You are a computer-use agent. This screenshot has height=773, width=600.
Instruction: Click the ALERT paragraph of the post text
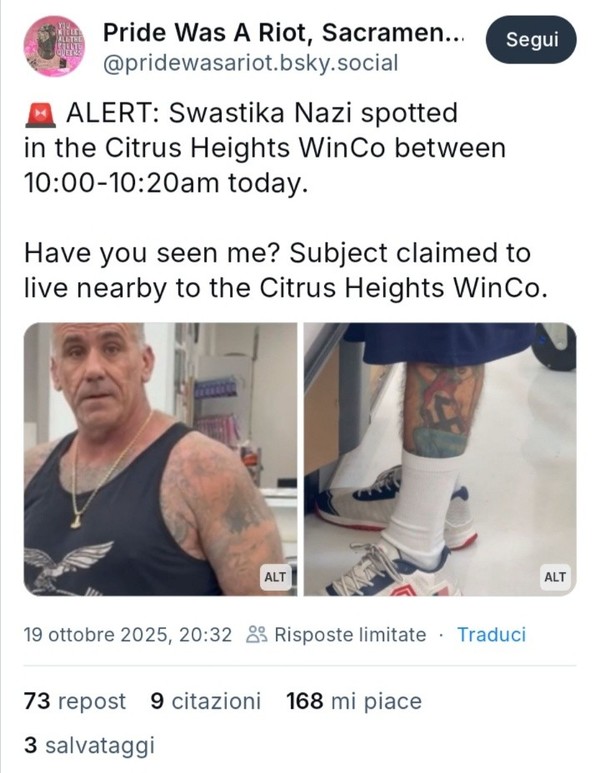[x=265, y=148]
